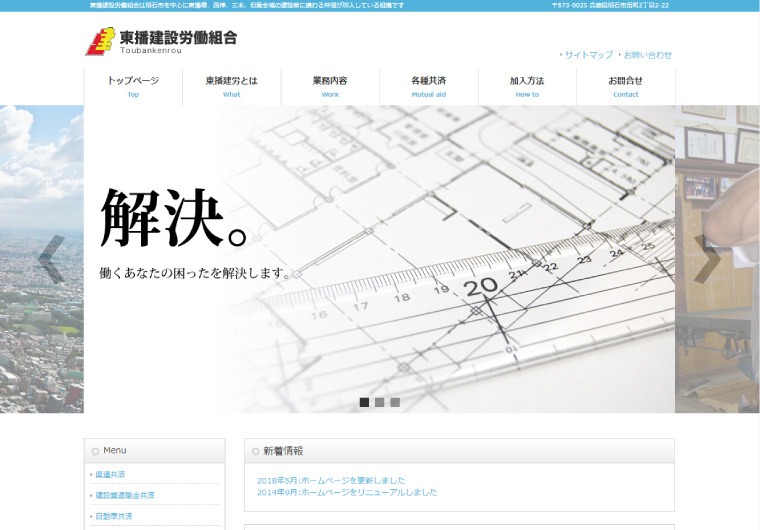Open トップページ (Top) navigation tab
Viewport: 760px width, 530px height.
pyautogui.click(x=133, y=86)
